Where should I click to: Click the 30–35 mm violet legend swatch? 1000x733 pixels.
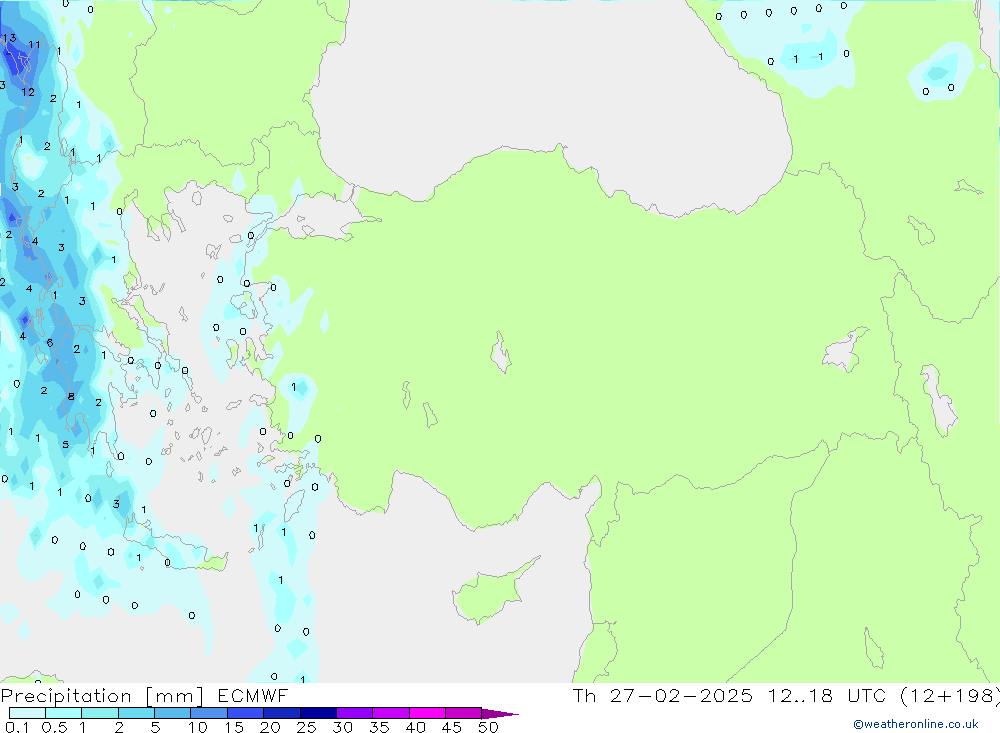pyautogui.click(x=354, y=713)
